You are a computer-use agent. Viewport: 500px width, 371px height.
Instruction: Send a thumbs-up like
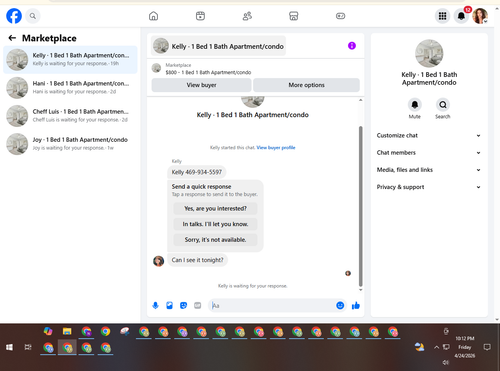tap(356, 305)
